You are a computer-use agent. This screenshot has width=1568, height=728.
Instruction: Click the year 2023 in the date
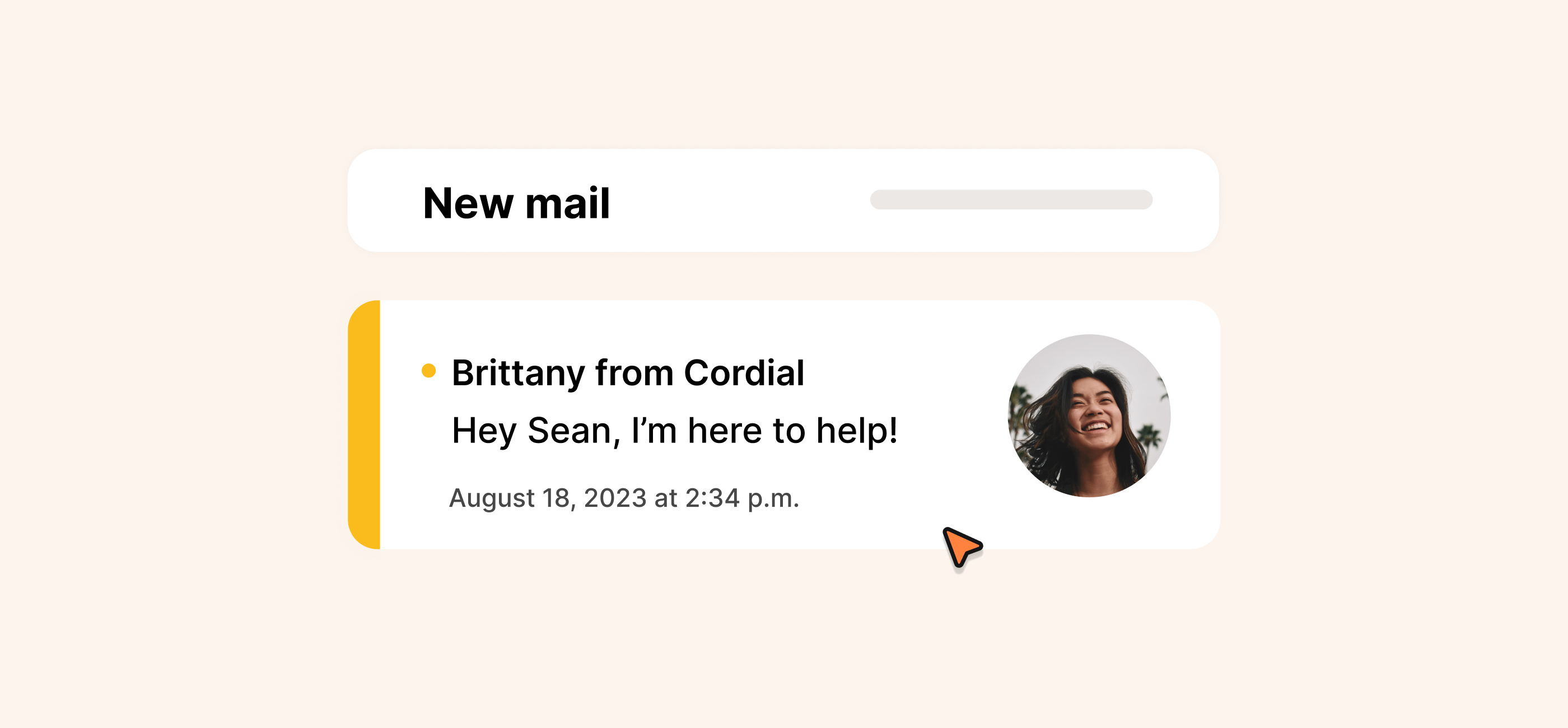point(615,498)
